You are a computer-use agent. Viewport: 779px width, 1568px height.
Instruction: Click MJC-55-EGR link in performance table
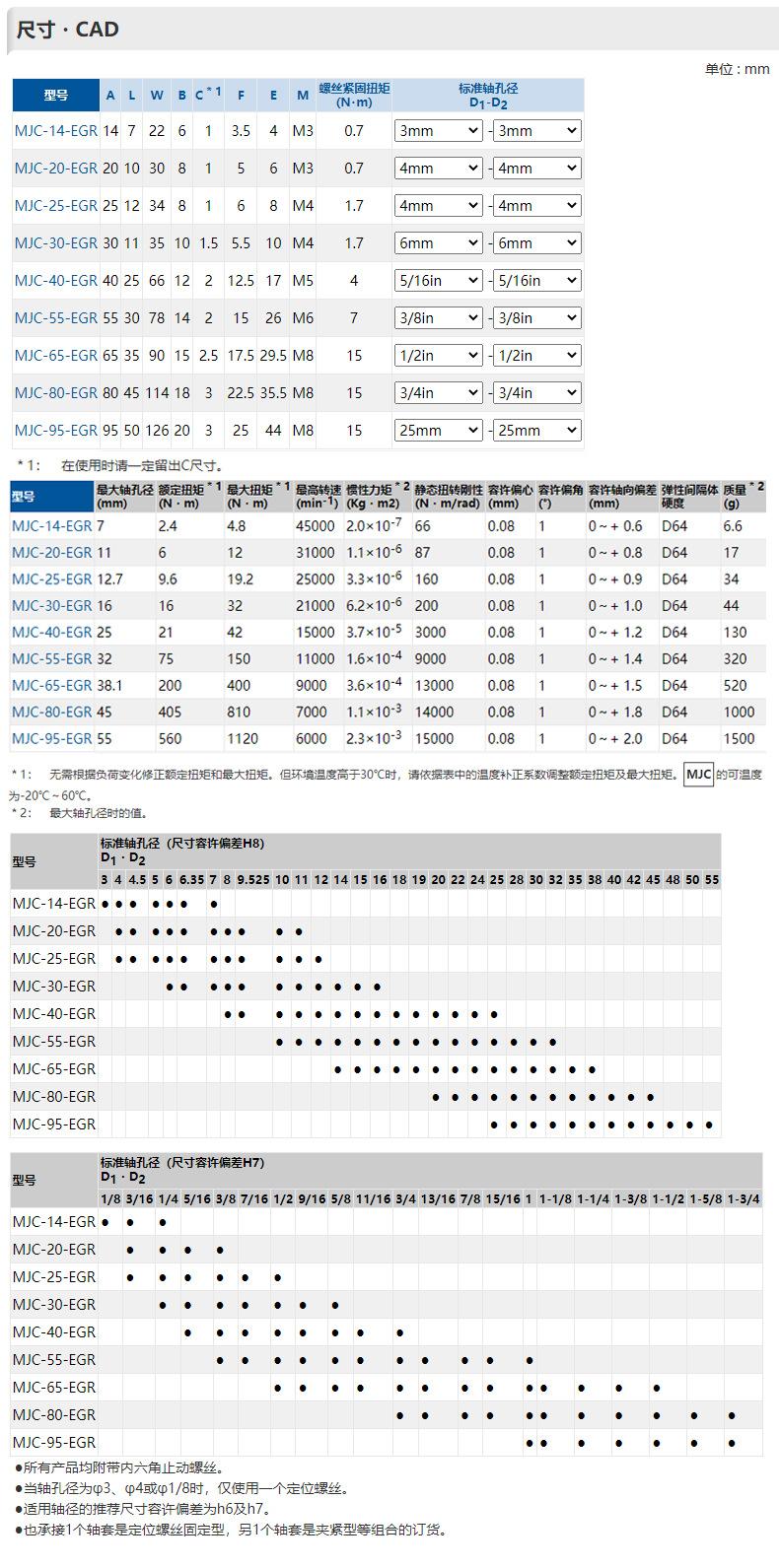click(x=52, y=658)
